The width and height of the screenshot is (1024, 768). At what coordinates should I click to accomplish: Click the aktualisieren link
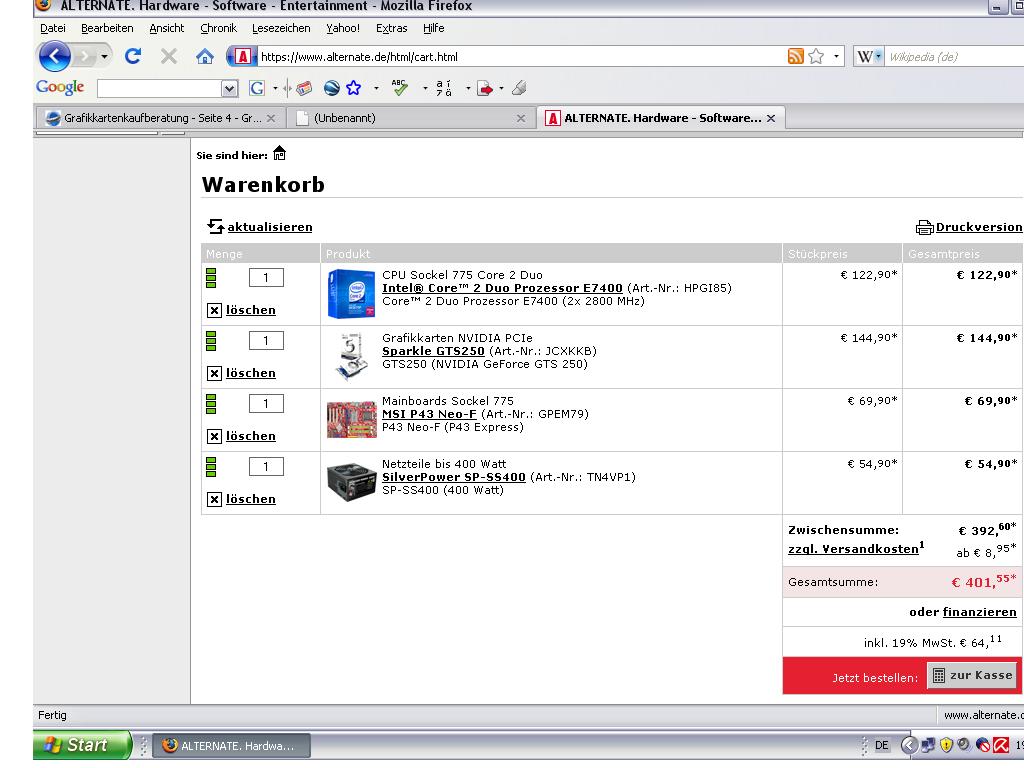pos(270,227)
